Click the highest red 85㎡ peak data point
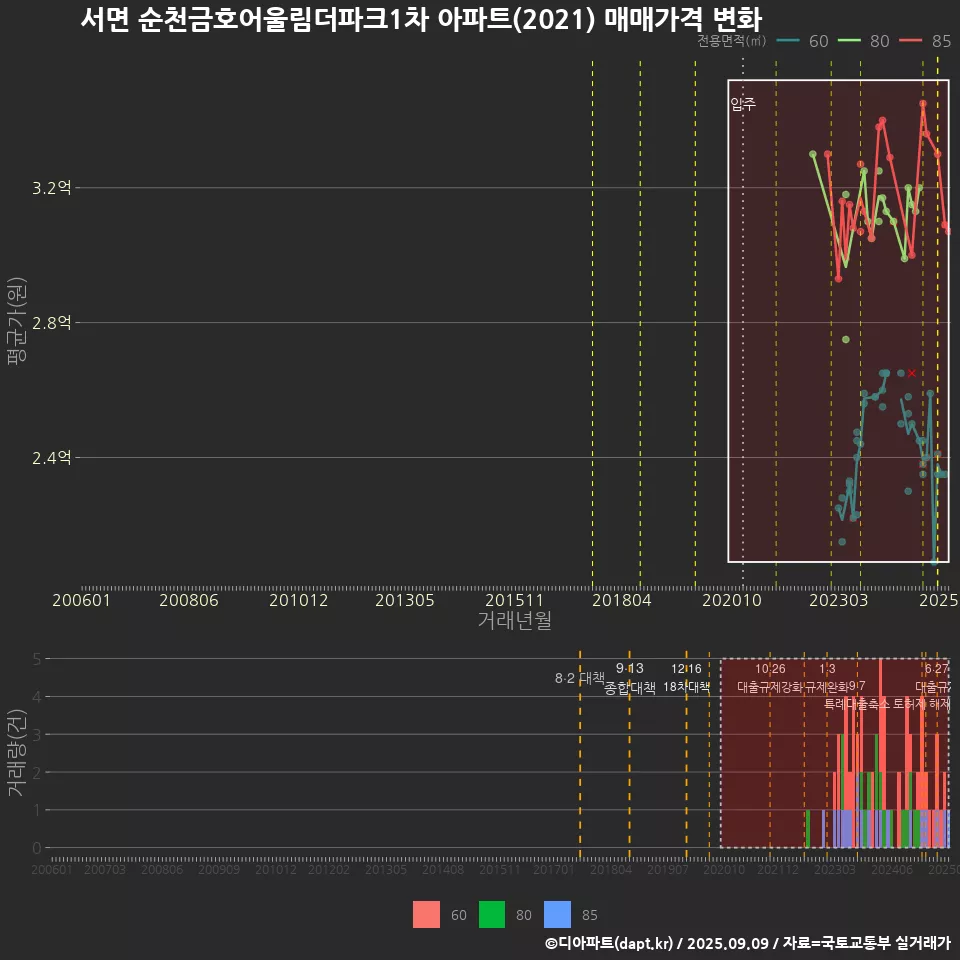This screenshot has width=960, height=960. (923, 104)
